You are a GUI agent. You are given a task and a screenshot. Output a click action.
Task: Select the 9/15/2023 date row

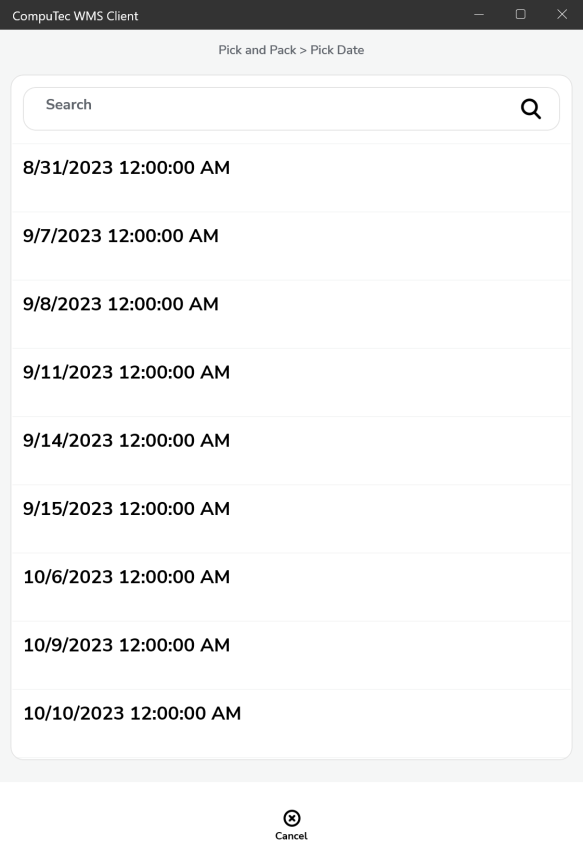(x=291, y=519)
